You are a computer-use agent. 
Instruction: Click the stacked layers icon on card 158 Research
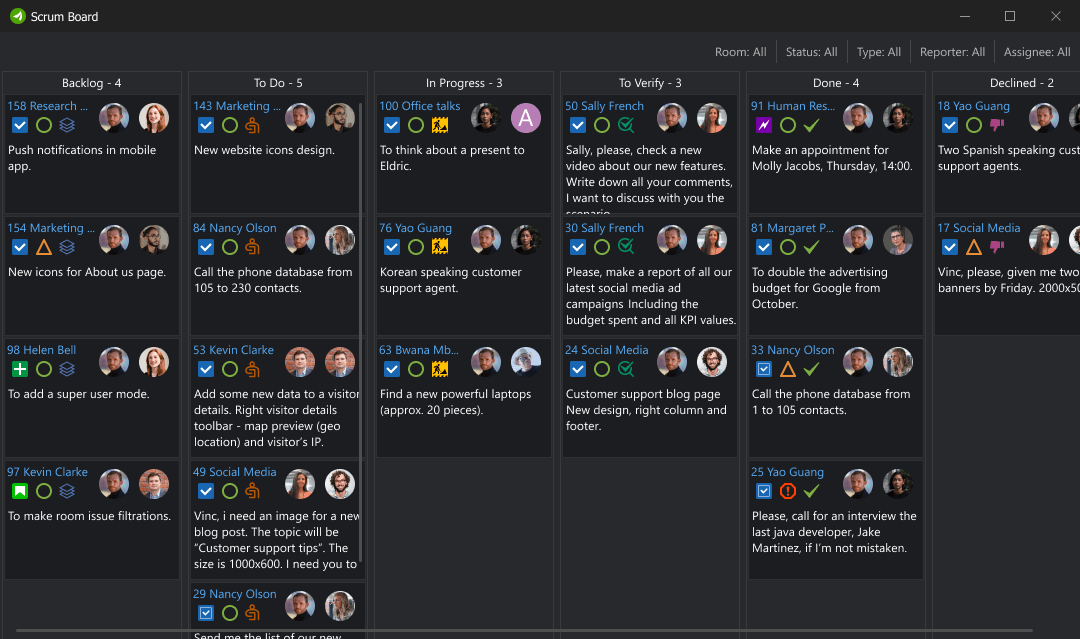click(x=66, y=125)
